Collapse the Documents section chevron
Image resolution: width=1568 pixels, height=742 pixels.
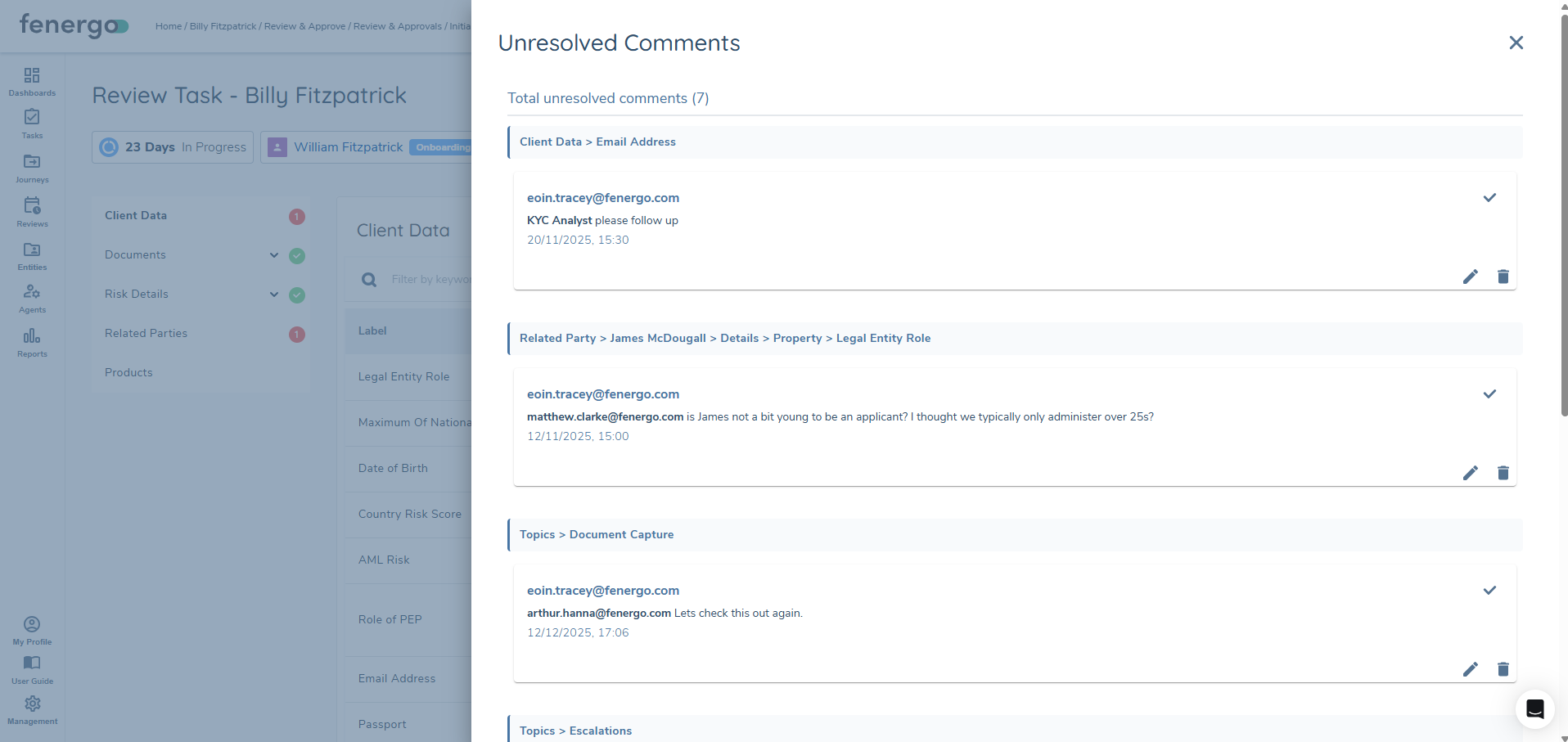(x=274, y=255)
